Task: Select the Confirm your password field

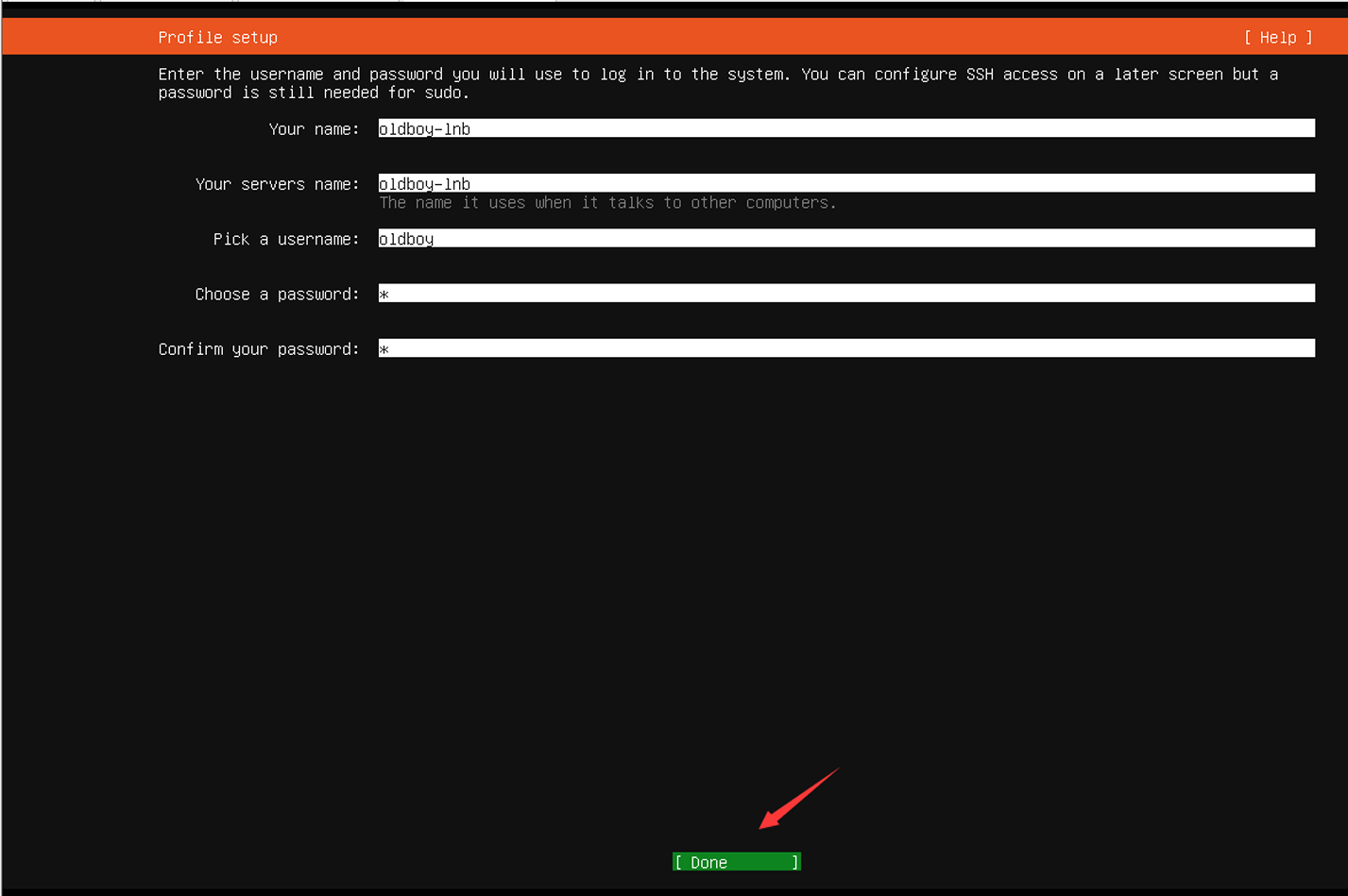Action: tap(846, 348)
